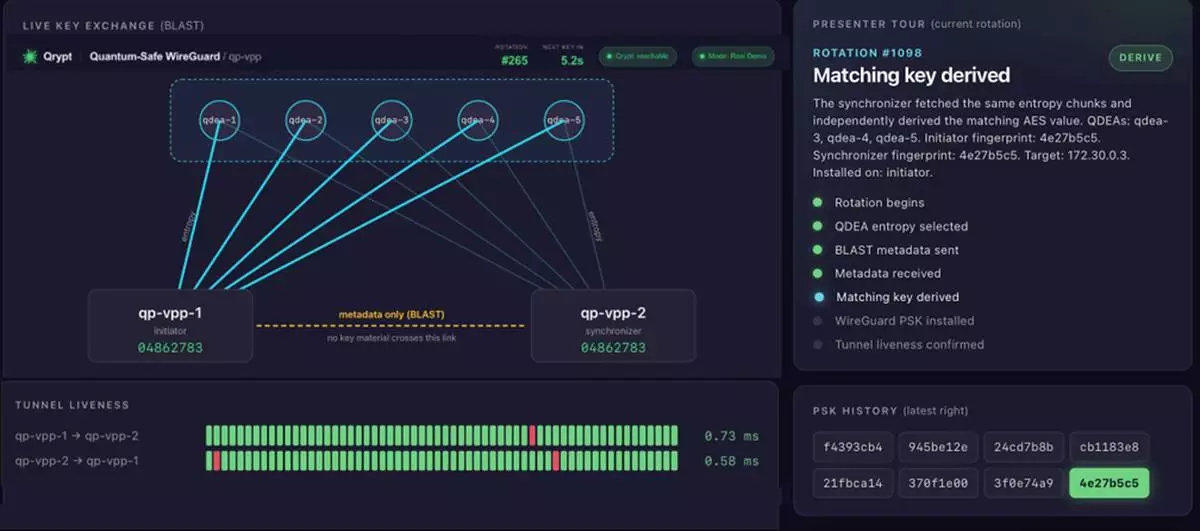Click the metadata only (BLAST) link label
Viewport: 1200px width, 531px height.
tap(390, 314)
